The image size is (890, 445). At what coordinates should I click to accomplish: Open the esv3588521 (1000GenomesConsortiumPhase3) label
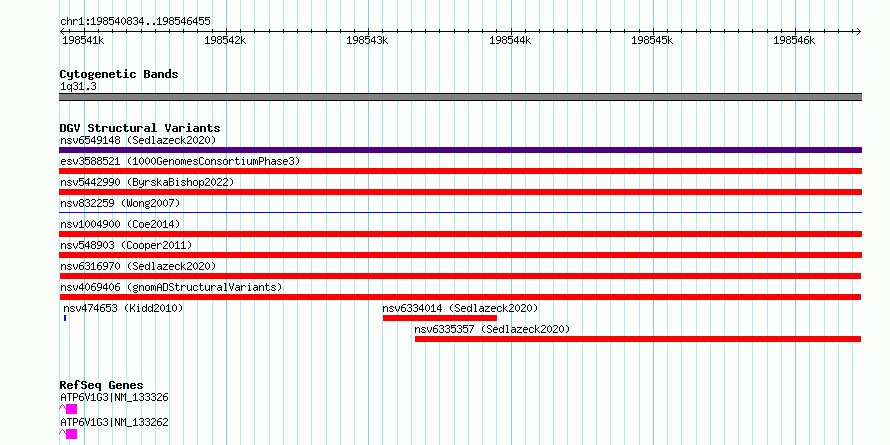(x=180, y=161)
